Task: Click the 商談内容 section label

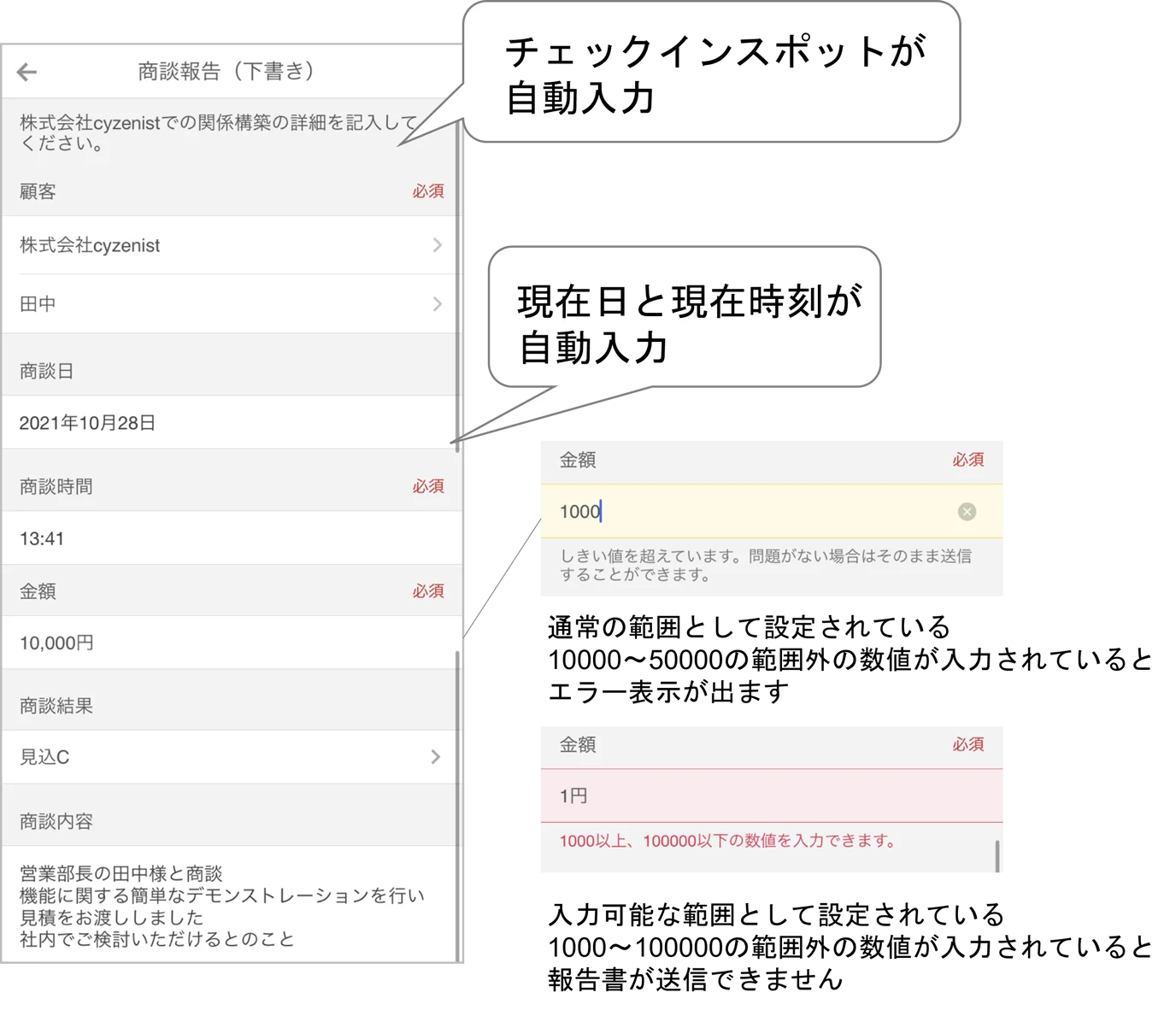Action: pyautogui.click(x=56, y=821)
